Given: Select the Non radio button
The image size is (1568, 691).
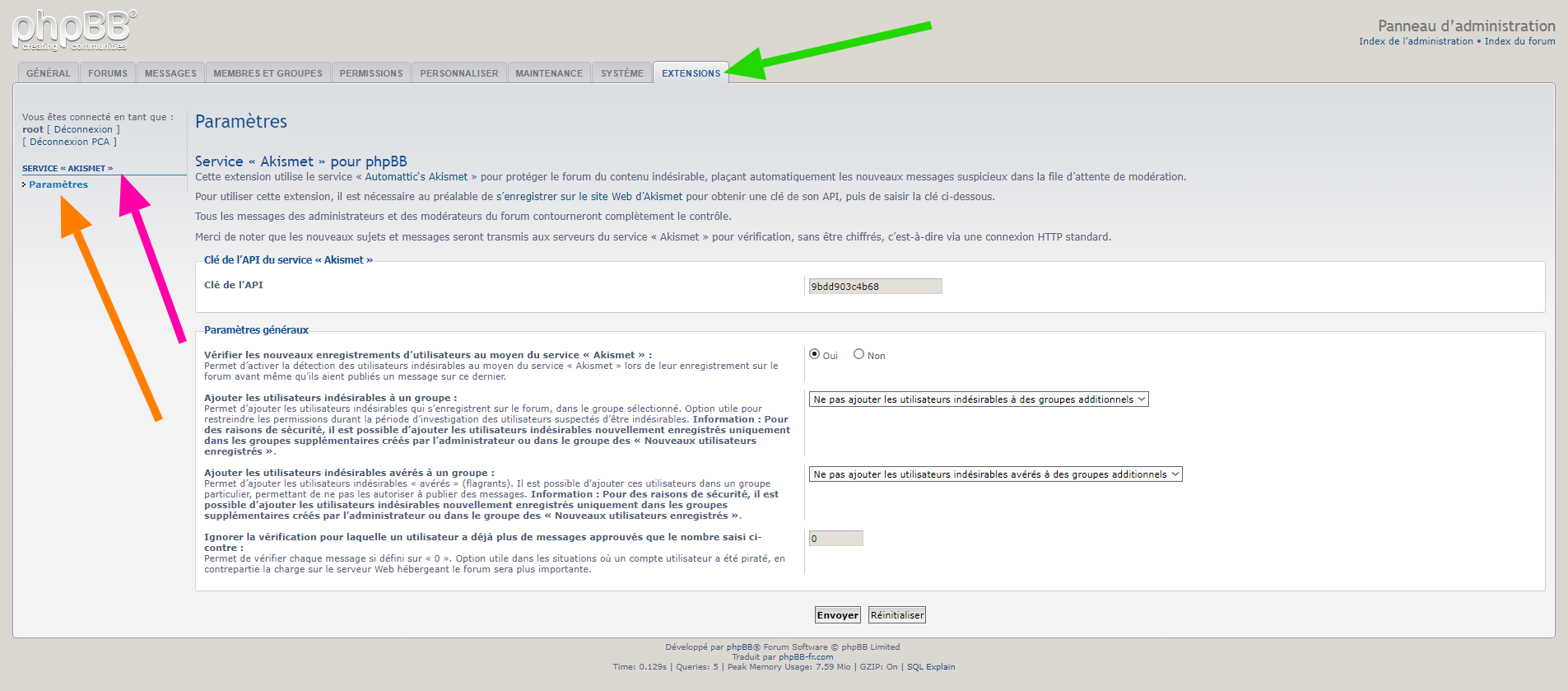Looking at the screenshot, I should pos(858,354).
